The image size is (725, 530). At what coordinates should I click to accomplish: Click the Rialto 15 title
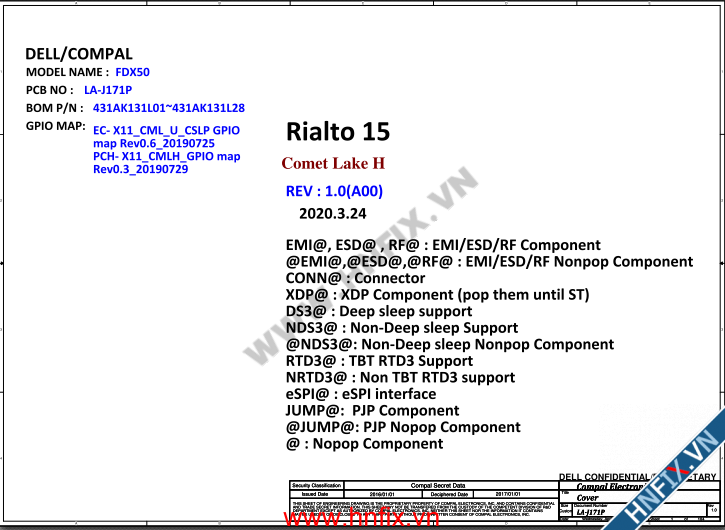point(338,132)
